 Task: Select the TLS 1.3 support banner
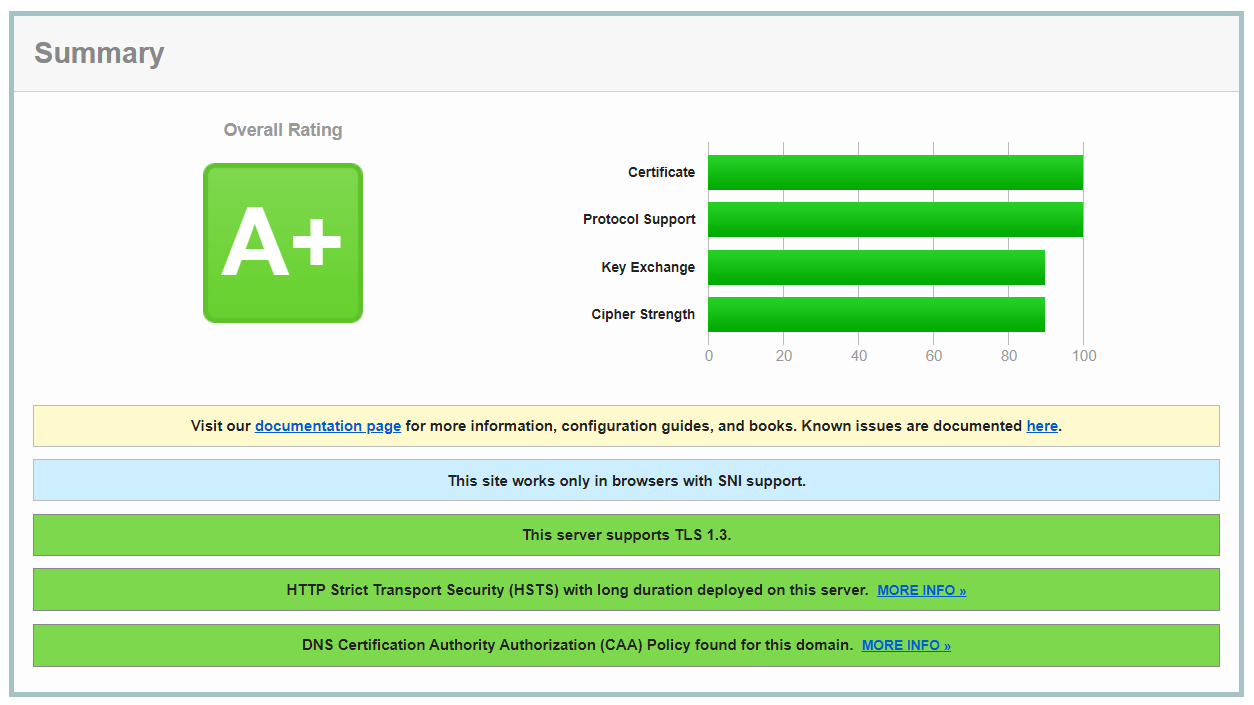pos(627,534)
